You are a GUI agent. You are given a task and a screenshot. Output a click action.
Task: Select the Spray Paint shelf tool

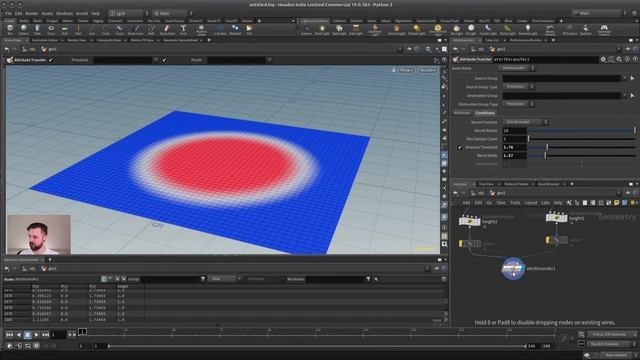click(x=167, y=29)
